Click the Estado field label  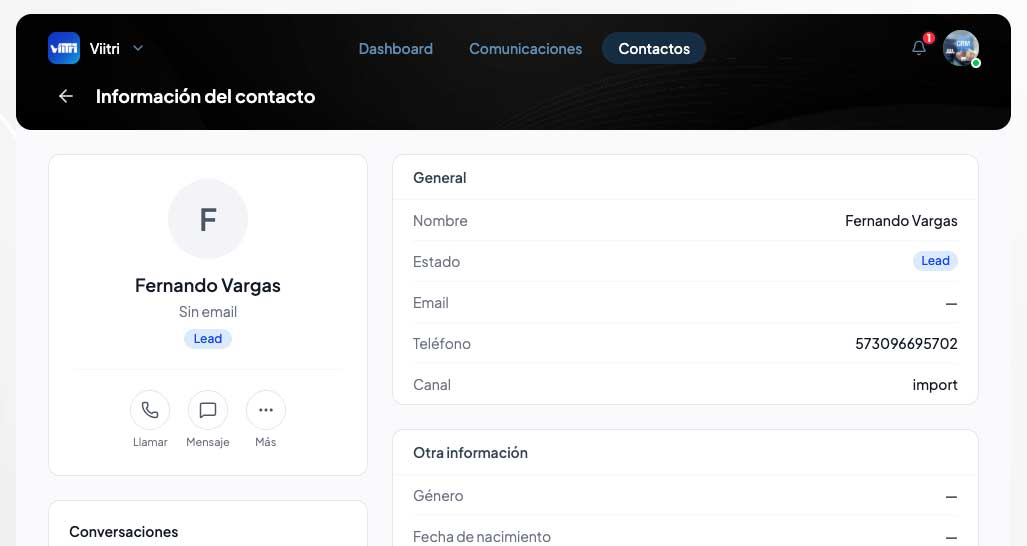click(x=436, y=262)
